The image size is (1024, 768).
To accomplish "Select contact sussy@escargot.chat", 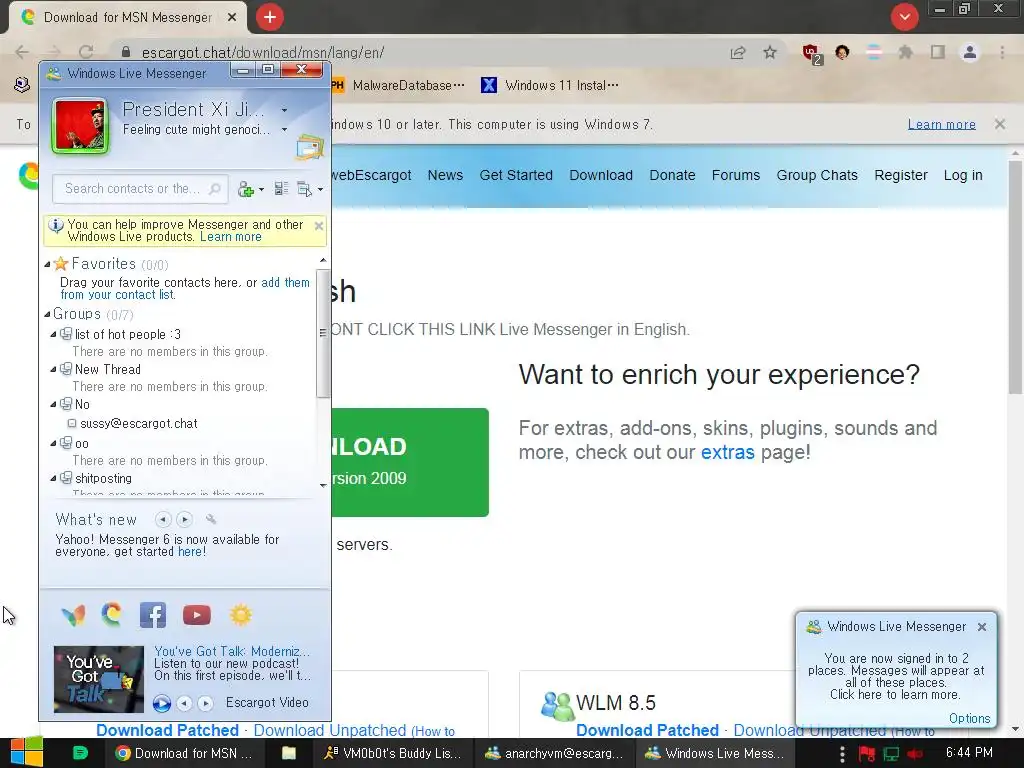I will pyautogui.click(x=138, y=423).
